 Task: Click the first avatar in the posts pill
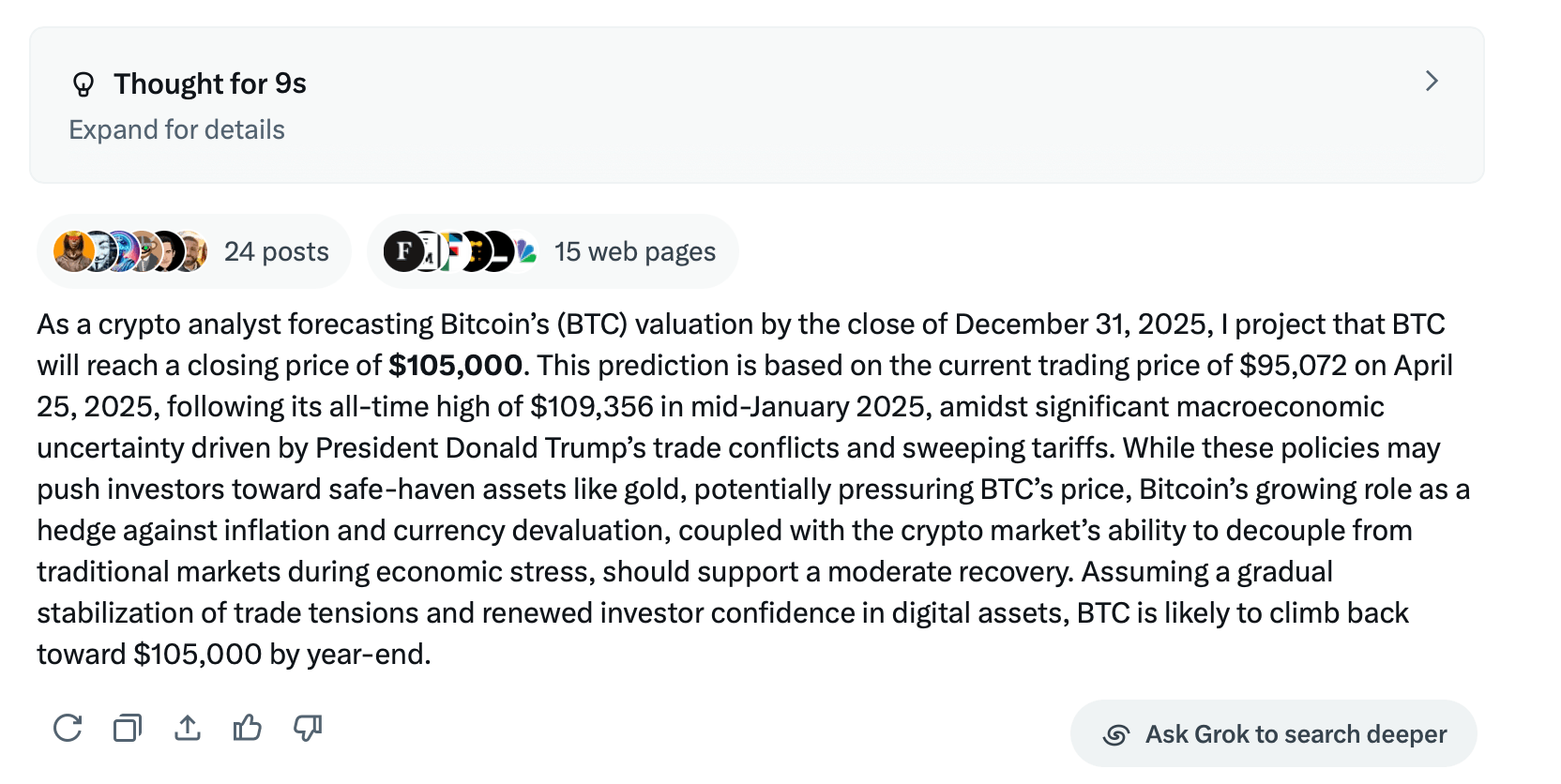point(72,250)
